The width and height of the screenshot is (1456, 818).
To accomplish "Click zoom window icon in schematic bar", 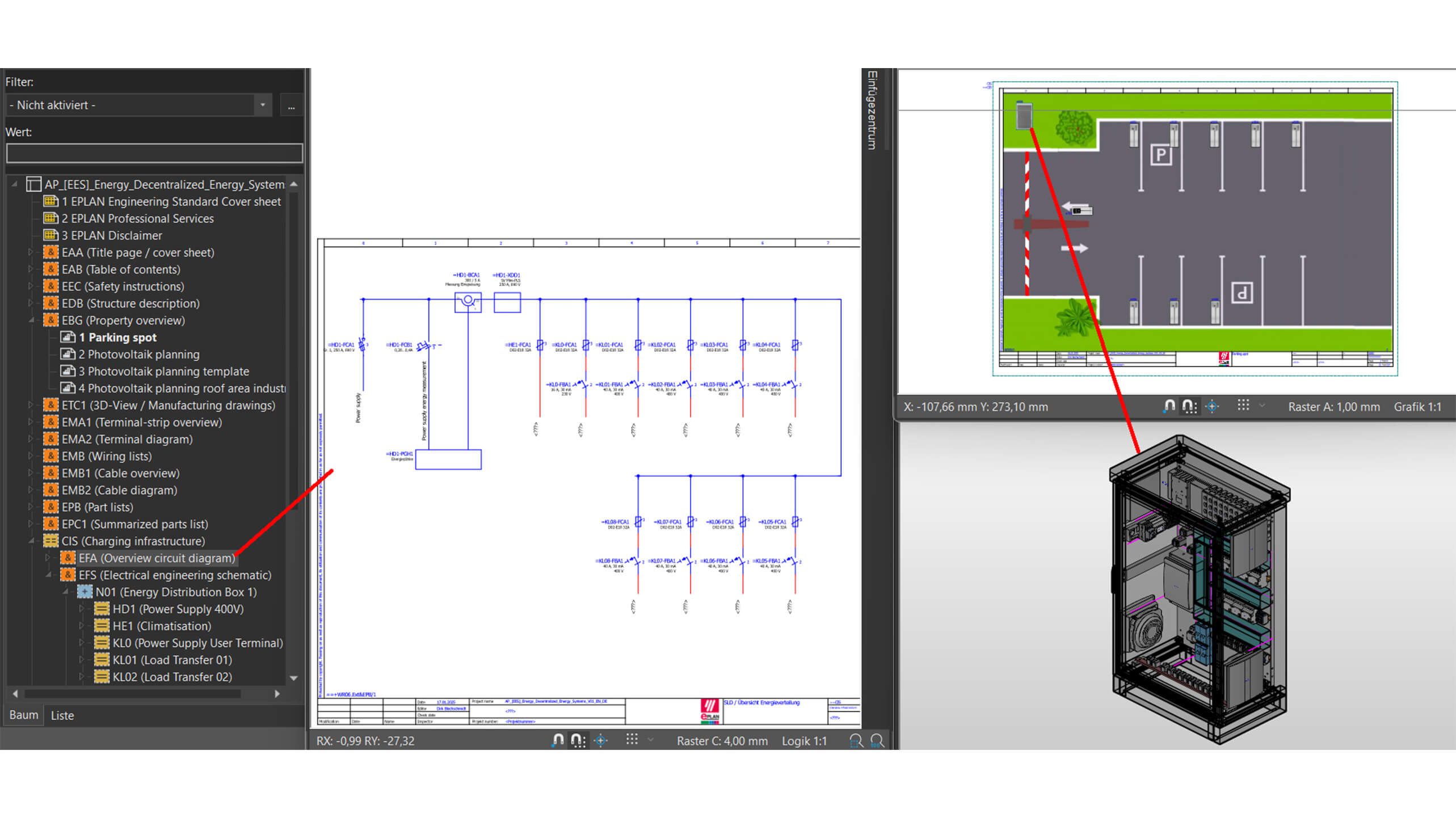I will (x=856, y=740).
